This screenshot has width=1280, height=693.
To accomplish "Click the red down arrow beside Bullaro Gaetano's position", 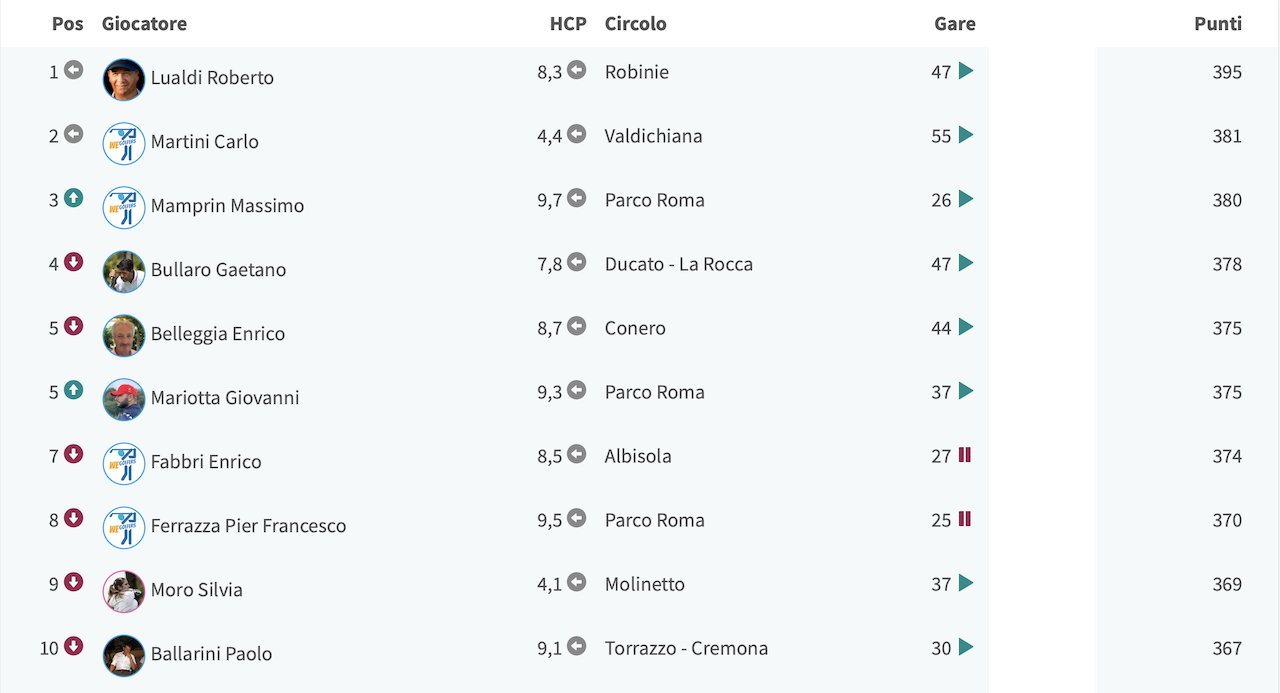I will [74, 262].
